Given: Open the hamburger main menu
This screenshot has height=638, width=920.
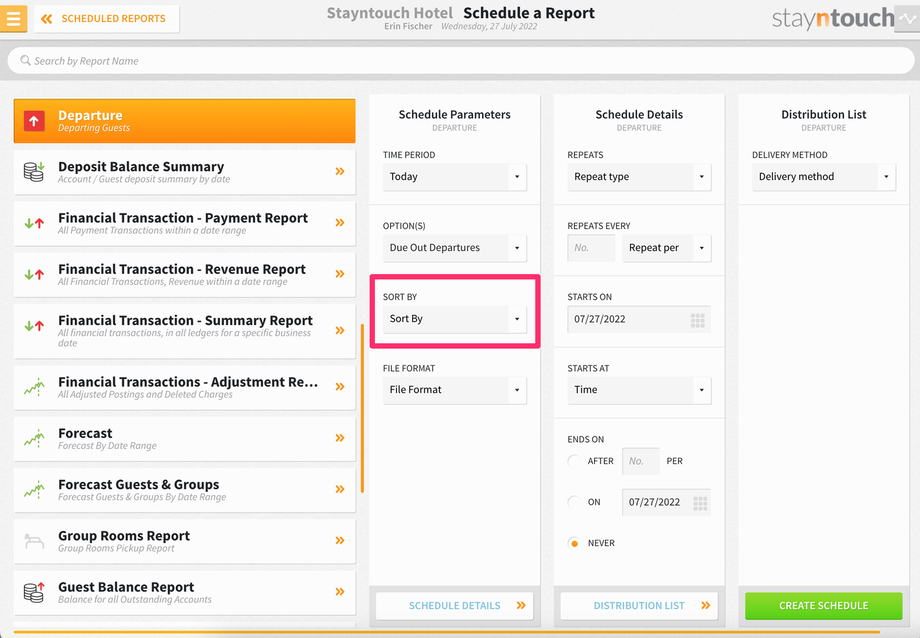Looking at the screenshot, I should tap(13, 18).
